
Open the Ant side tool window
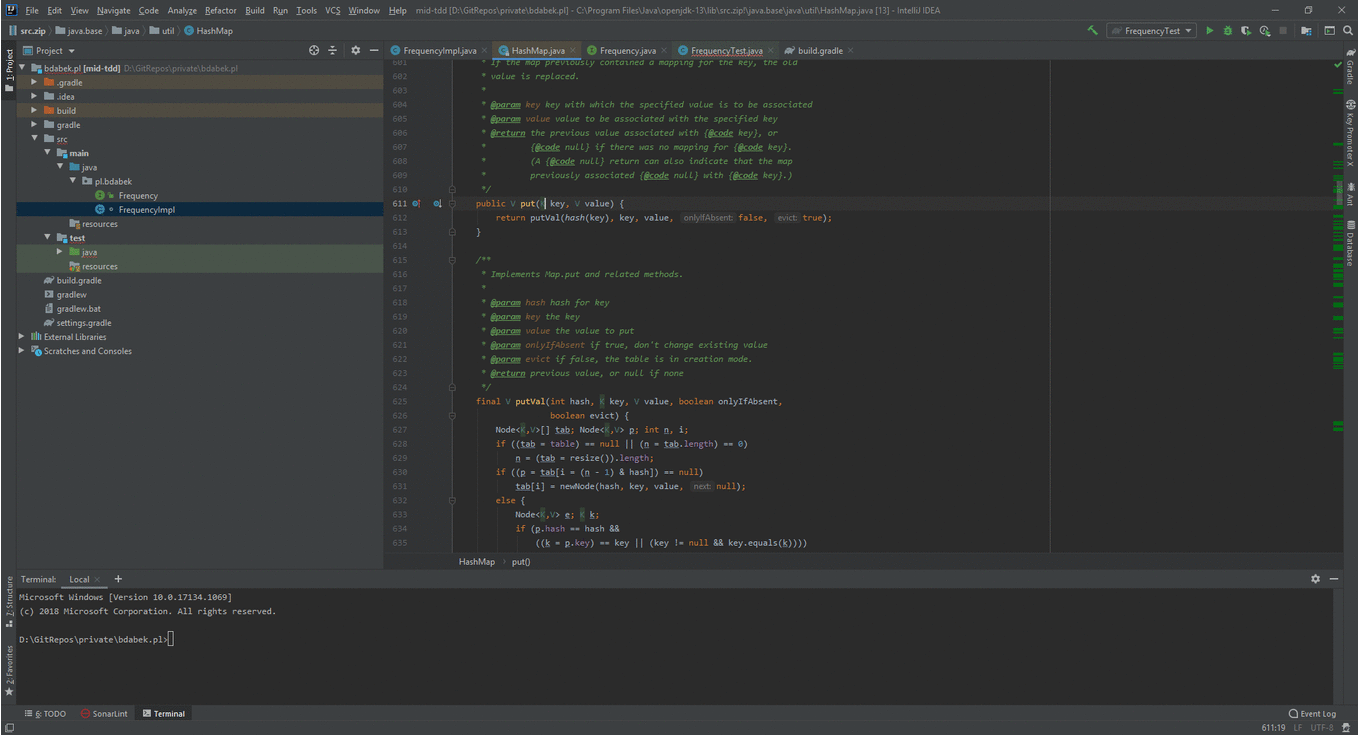click(x=1350, y=194)
